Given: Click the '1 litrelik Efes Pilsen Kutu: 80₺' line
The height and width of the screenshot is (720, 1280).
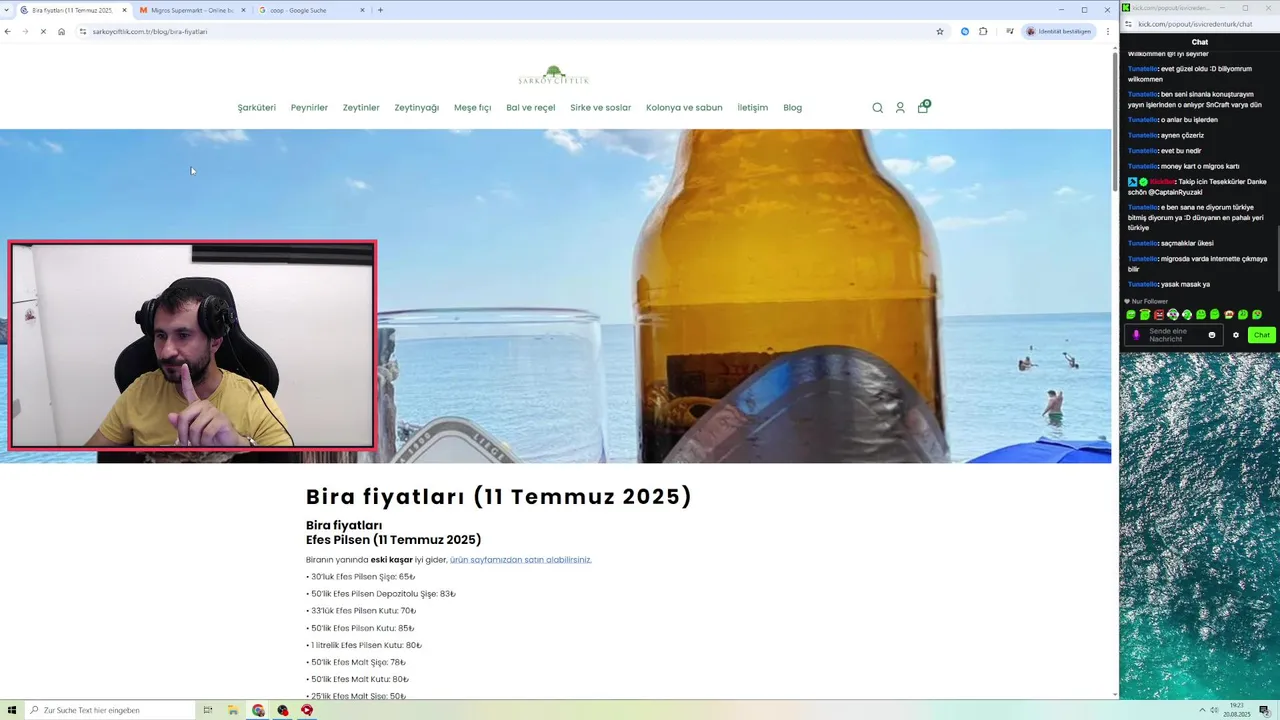Looking at the screenshot, I should 364,645.
